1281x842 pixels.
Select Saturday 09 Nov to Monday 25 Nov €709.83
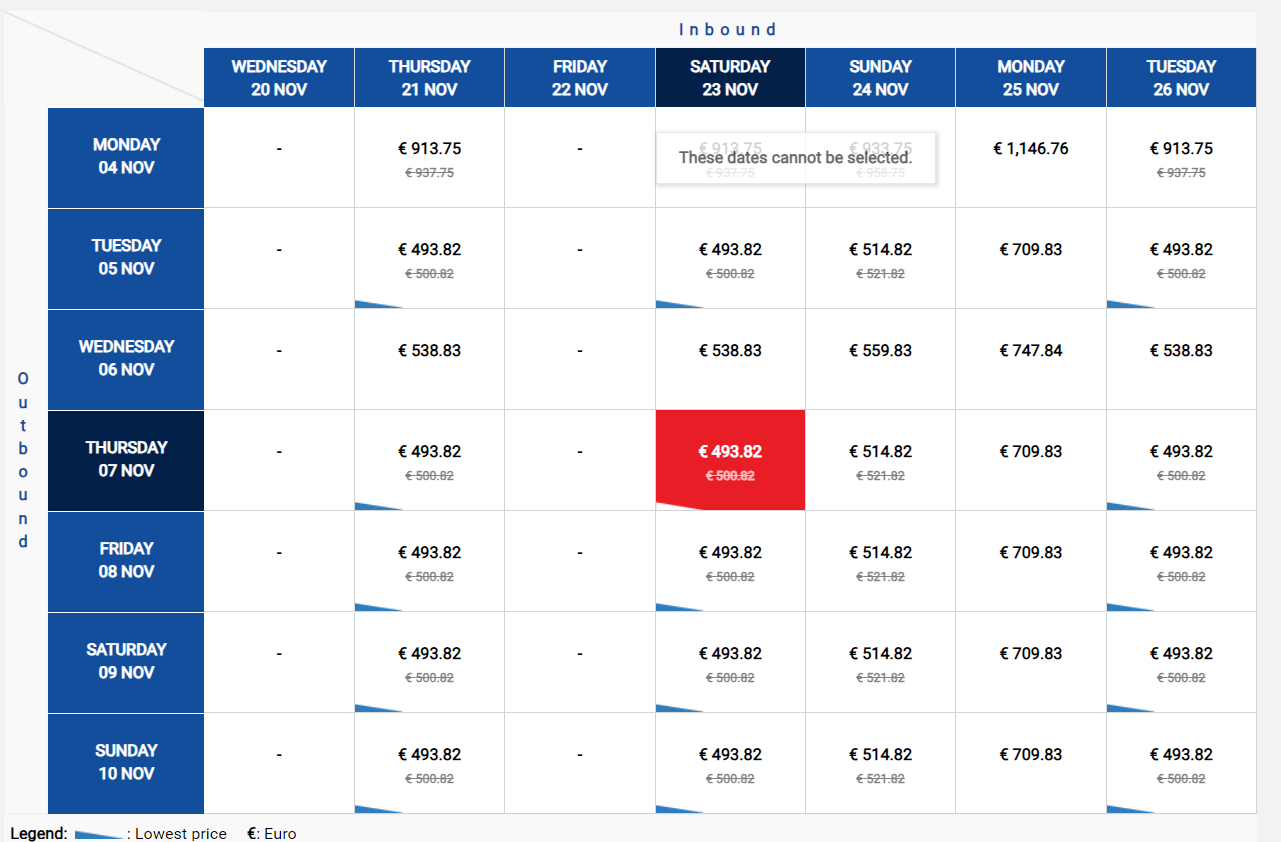(x=1030, y=662)
